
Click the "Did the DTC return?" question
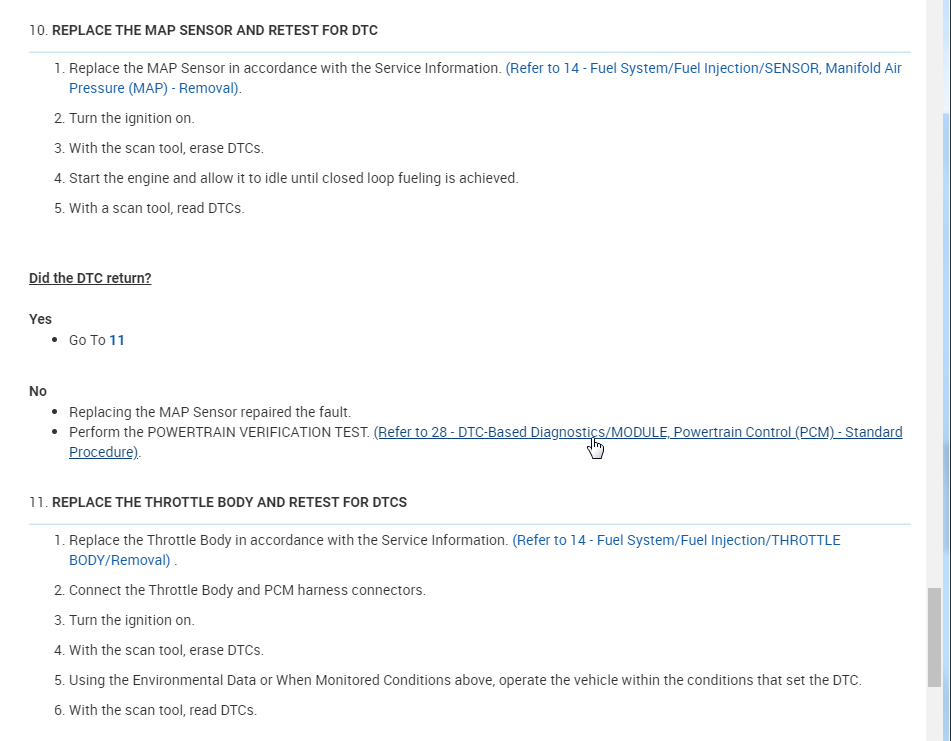[x=90, y=278]
